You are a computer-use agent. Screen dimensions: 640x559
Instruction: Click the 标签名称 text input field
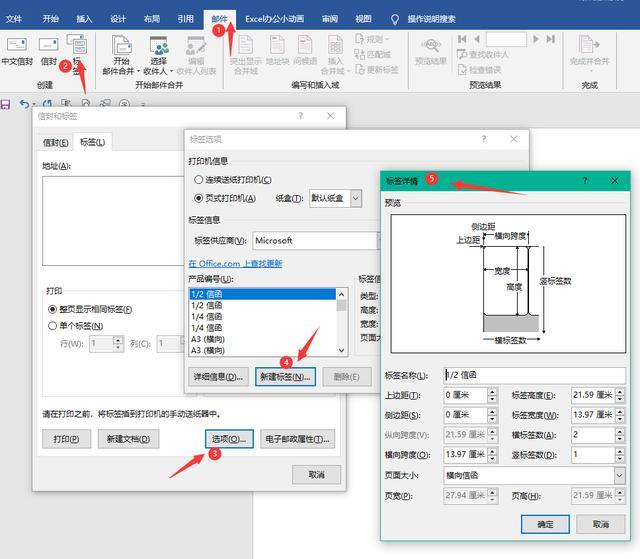[534, 375]
